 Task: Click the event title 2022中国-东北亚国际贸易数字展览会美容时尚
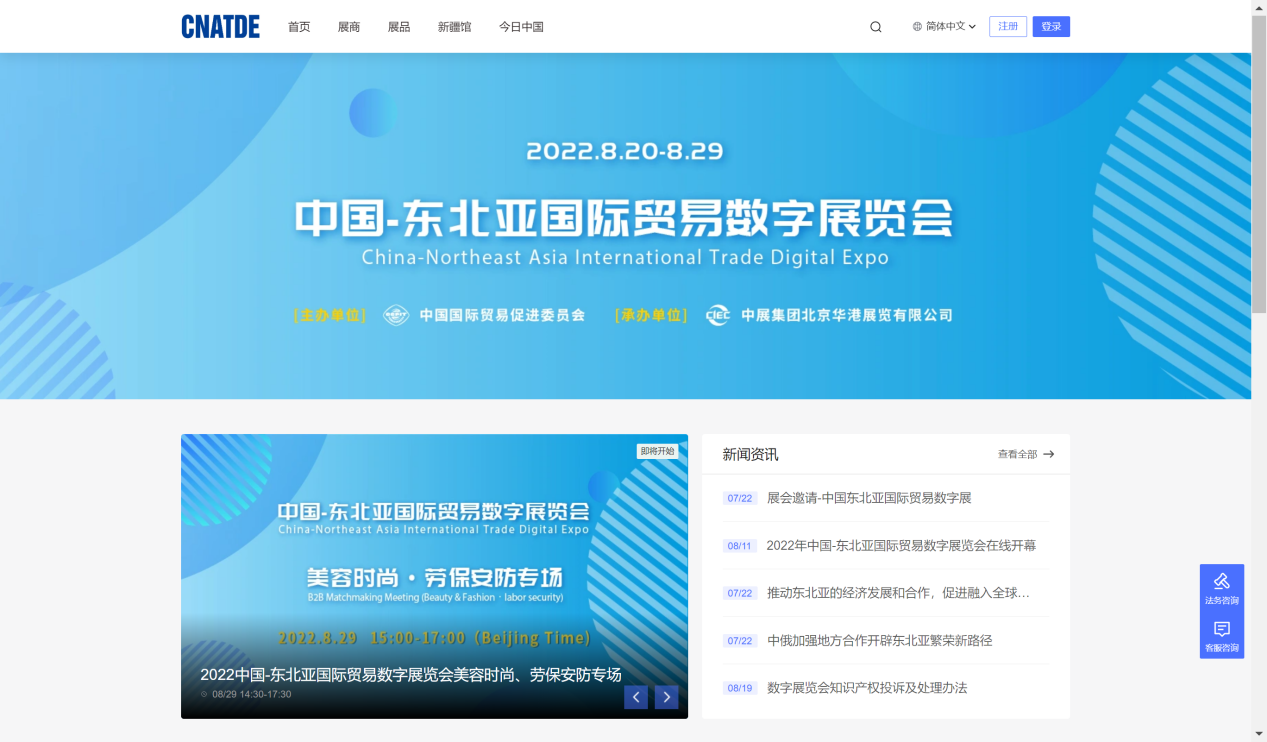click(411, 675)
